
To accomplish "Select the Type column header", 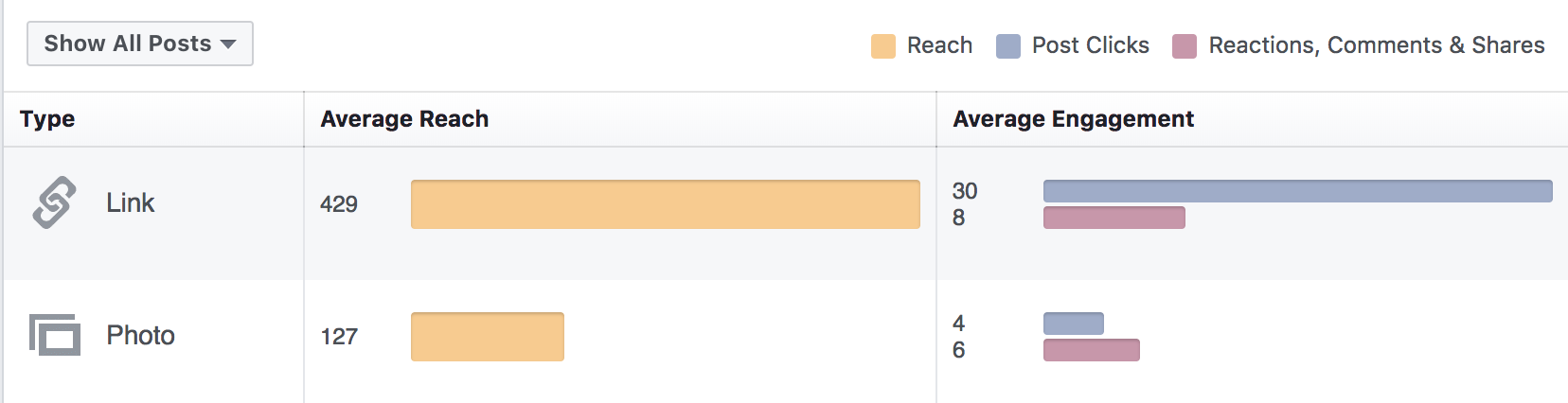I will 47,119.
